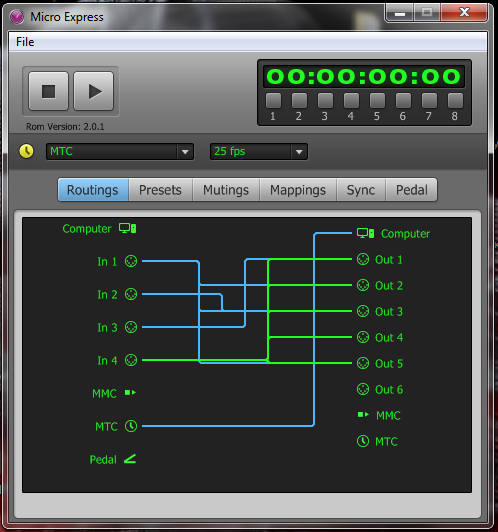The height and width of the screenshot is (532, 498).
Task: Minimize the Micro Express window
Action: [400, 13]
